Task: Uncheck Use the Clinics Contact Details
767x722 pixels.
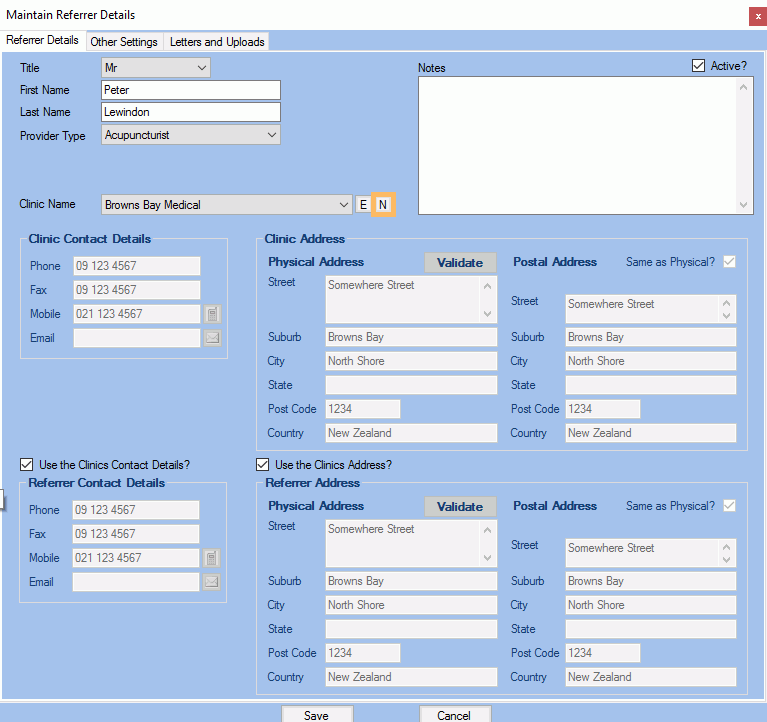Action: pos(26,465)
